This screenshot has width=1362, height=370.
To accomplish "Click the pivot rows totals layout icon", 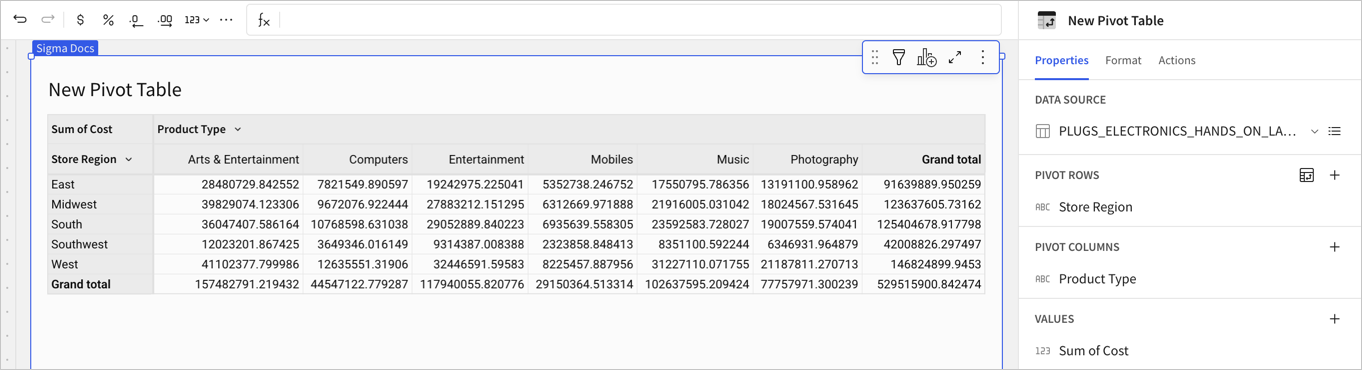I will [1306, 175].
